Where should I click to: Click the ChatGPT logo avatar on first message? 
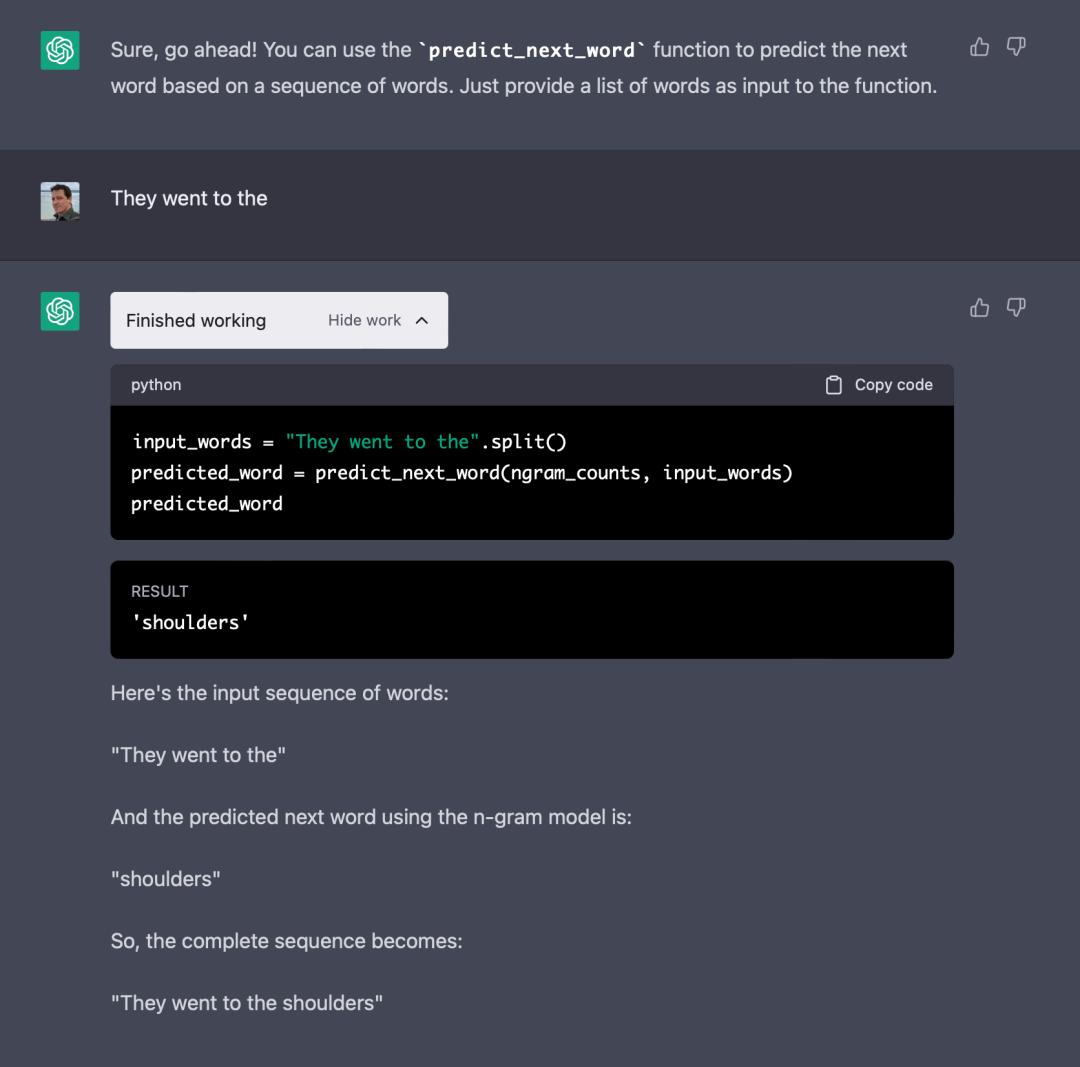(x=60, y=50)
